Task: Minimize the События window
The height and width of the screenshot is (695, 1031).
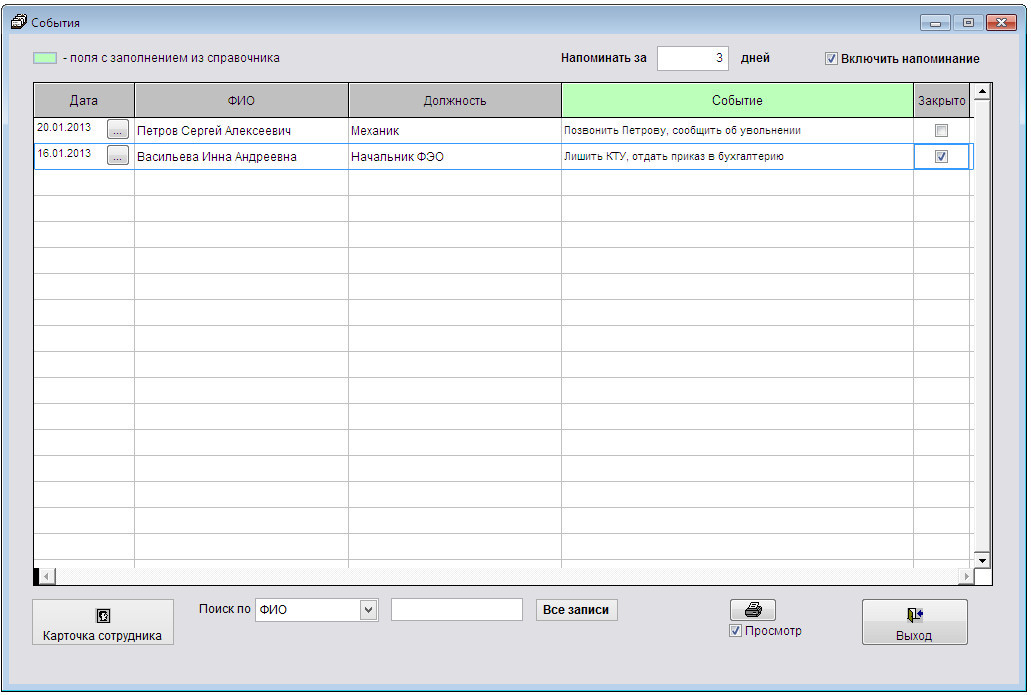Action: tap(935, 22)
